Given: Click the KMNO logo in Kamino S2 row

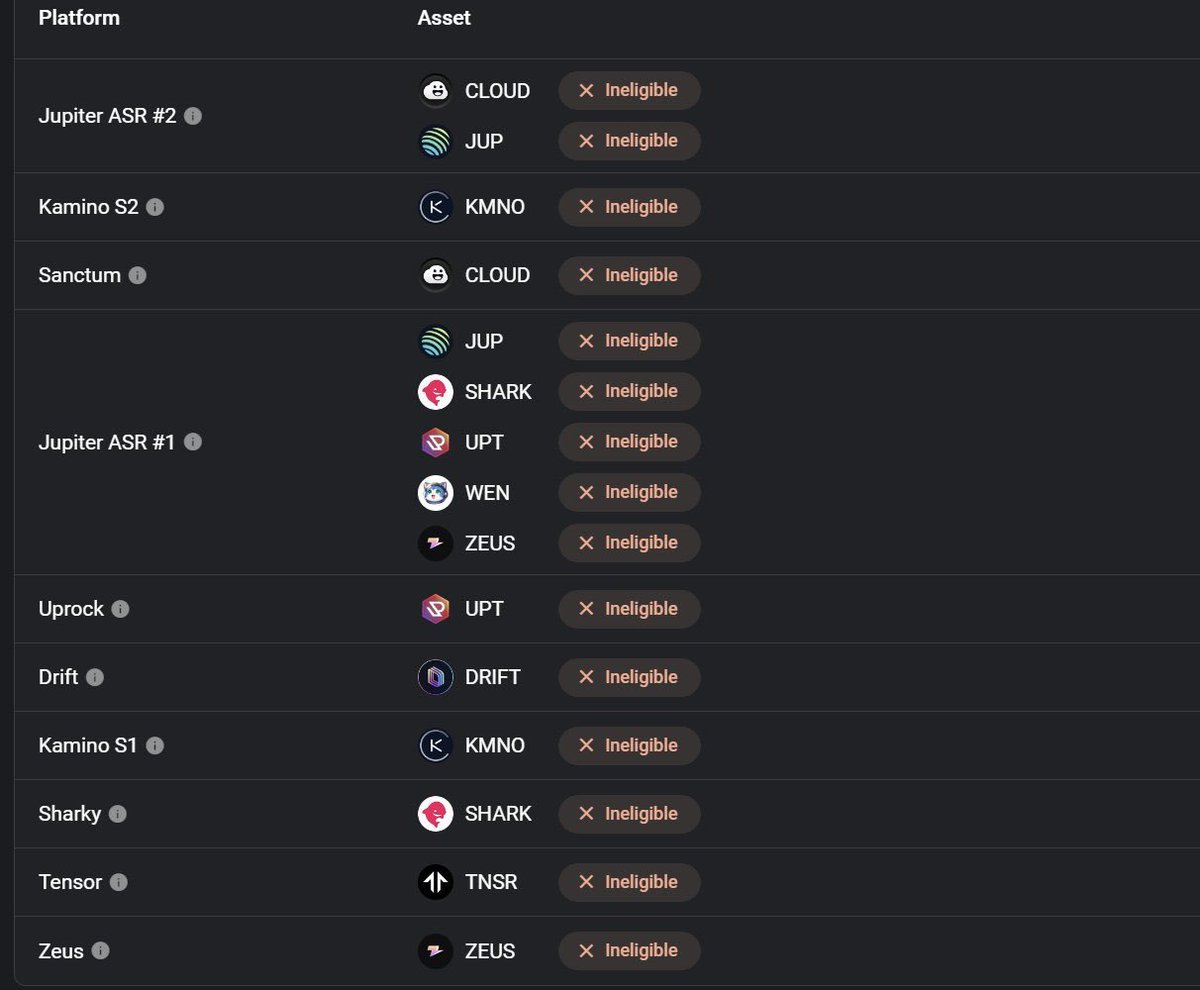Looking at the screenshot, I should 435,207.
